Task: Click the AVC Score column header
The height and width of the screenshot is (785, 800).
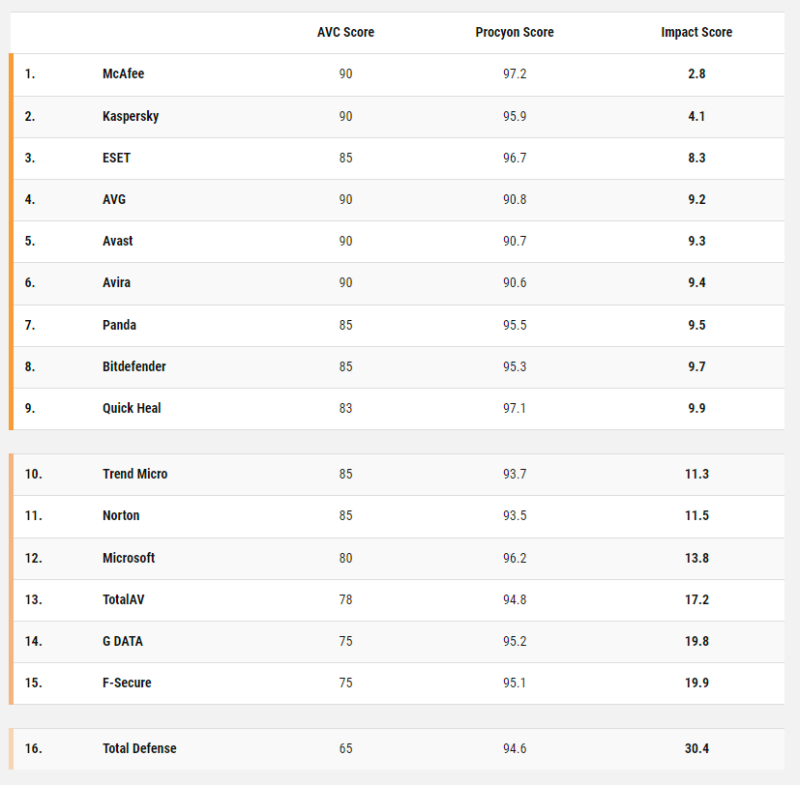Action: (x=345, y=33)
